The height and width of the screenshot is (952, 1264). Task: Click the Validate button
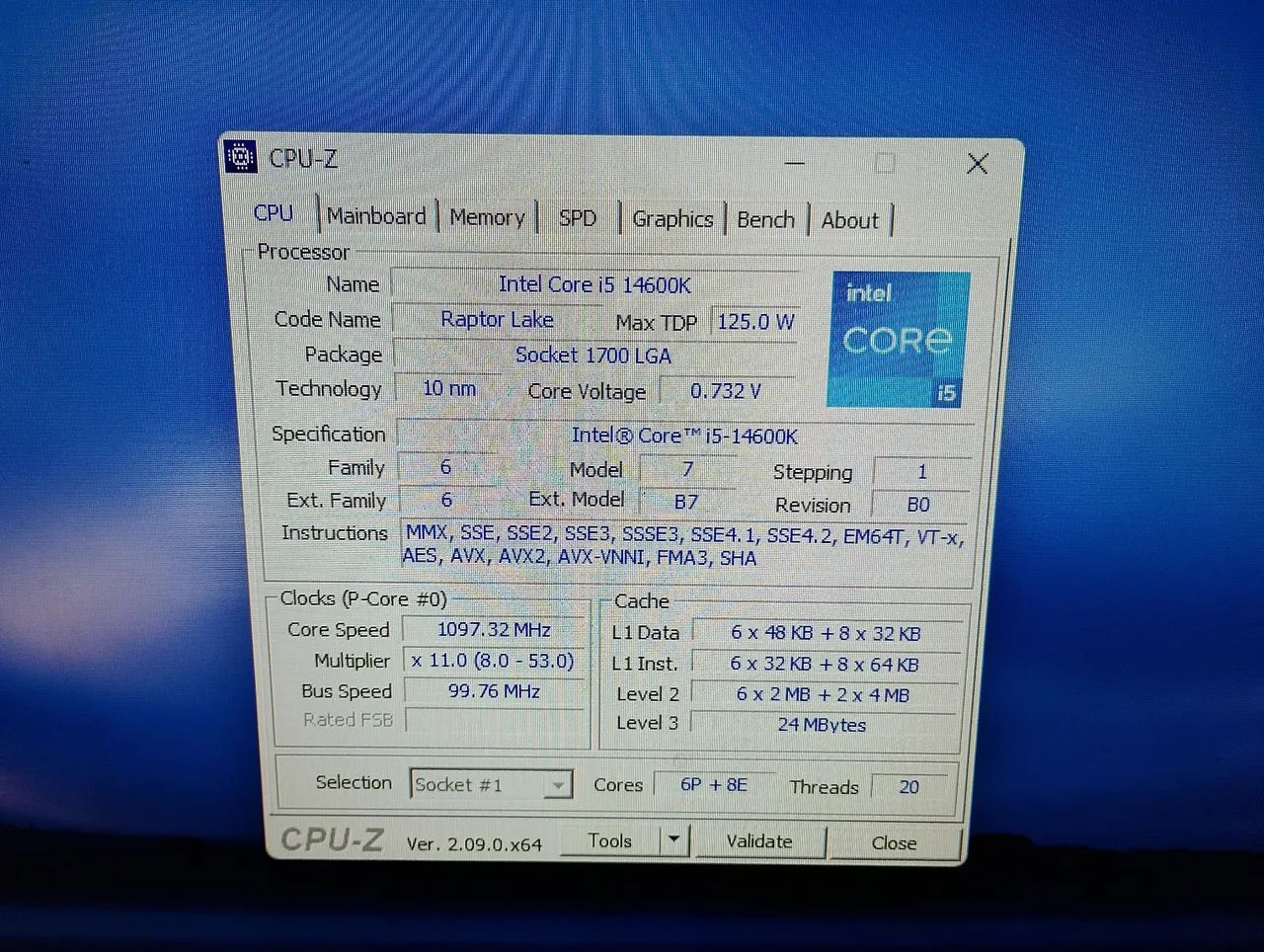758,841
